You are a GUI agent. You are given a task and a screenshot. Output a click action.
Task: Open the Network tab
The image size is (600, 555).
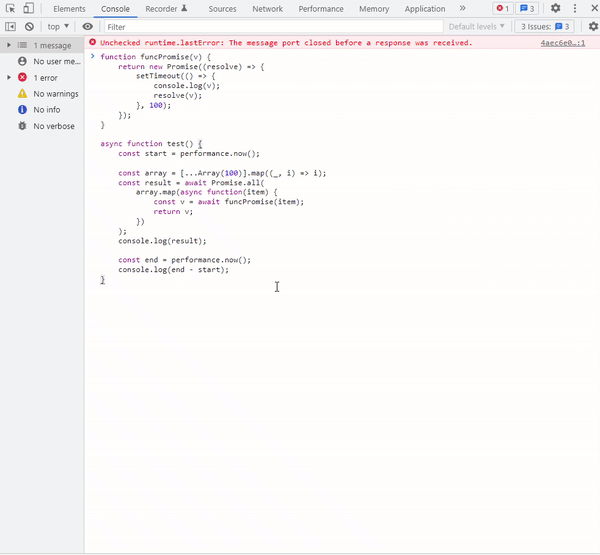tap(267, 9)
